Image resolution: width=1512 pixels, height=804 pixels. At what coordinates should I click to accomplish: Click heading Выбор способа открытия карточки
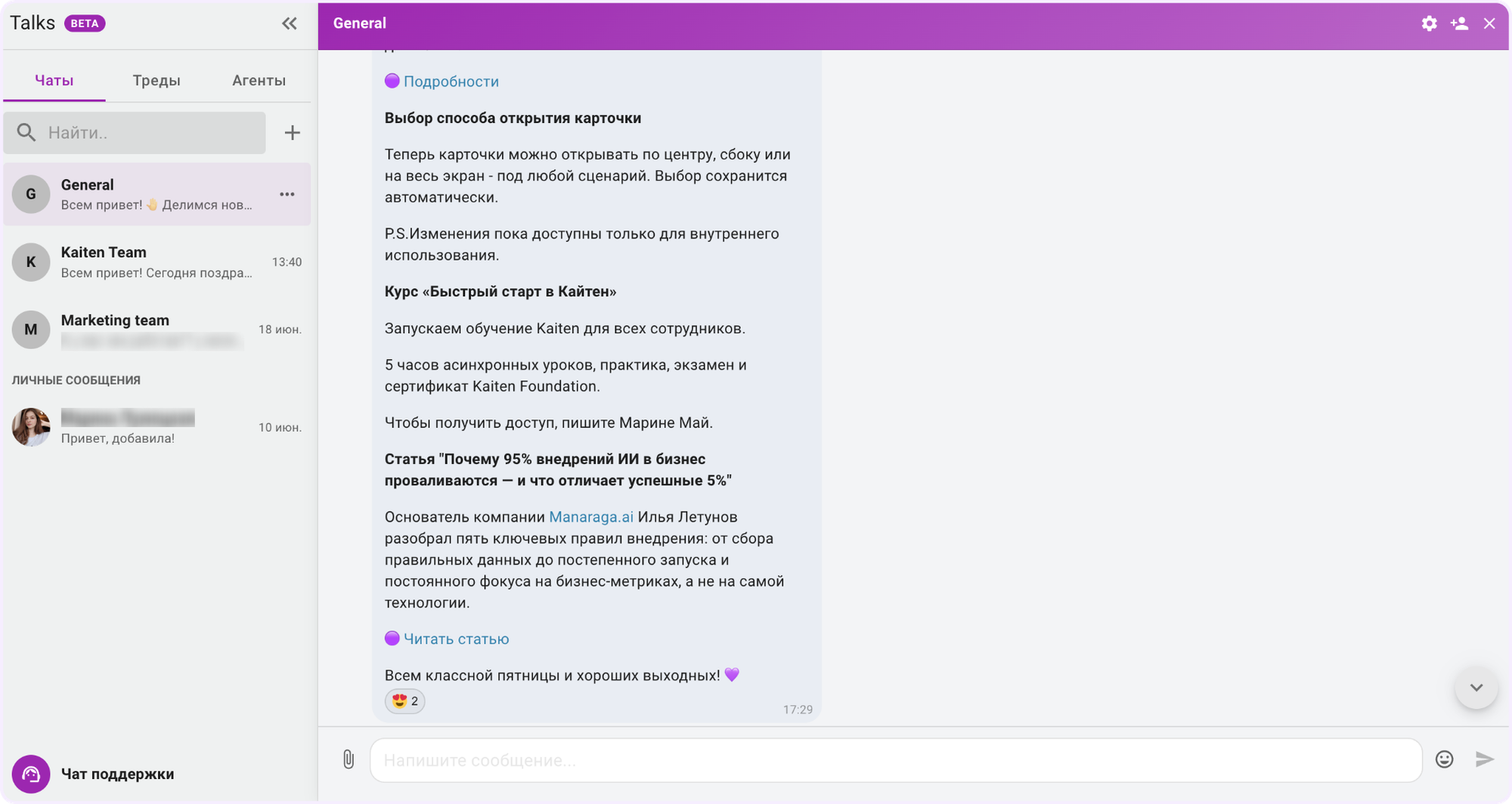point(513,118)
